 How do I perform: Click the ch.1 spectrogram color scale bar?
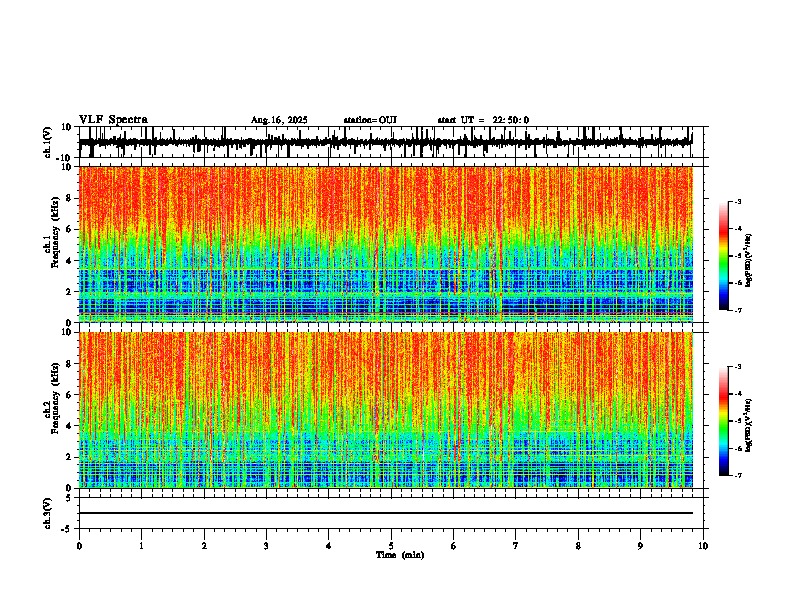pos(723,256)
